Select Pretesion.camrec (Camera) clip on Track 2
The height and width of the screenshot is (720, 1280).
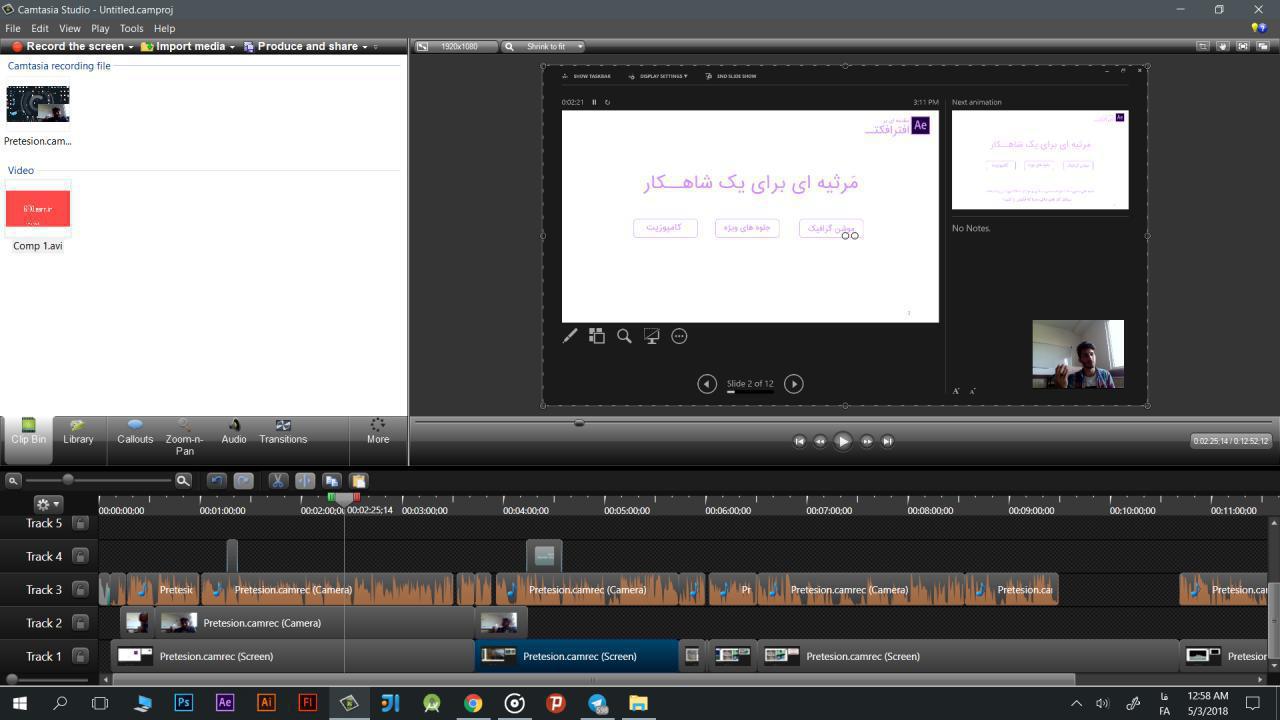tap(314, 623)
